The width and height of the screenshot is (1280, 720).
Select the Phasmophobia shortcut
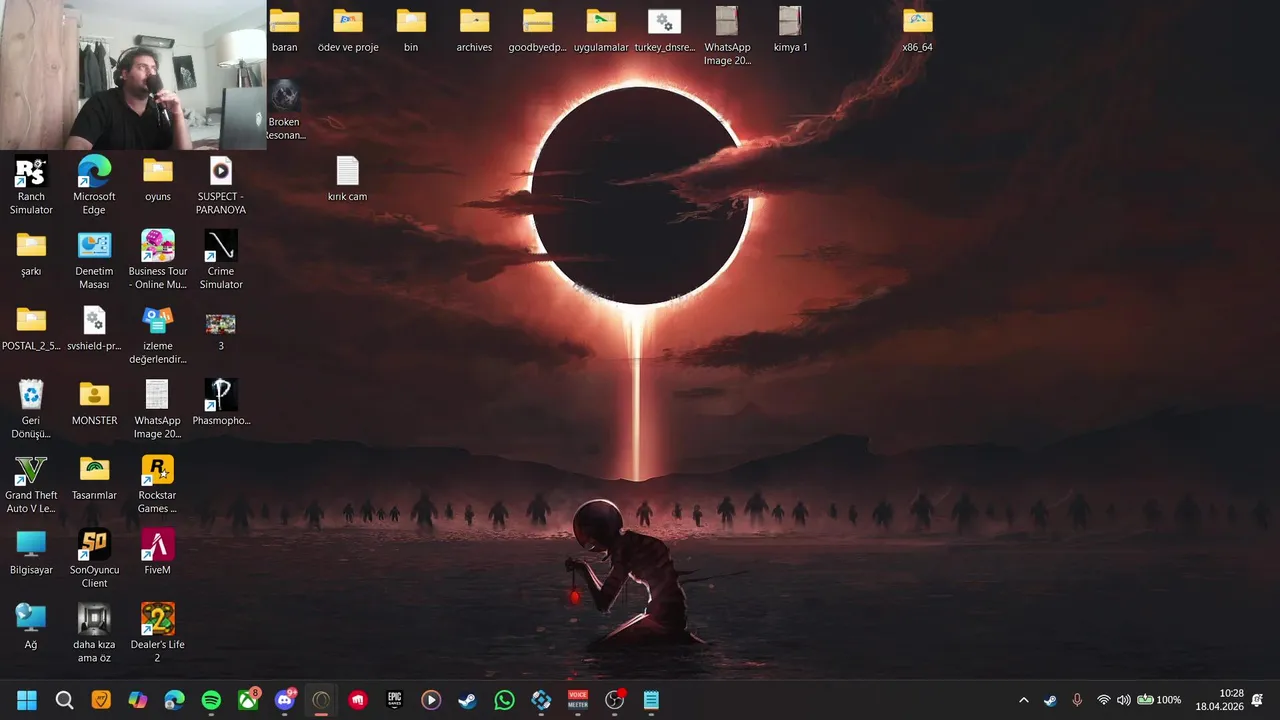(221, 403)
